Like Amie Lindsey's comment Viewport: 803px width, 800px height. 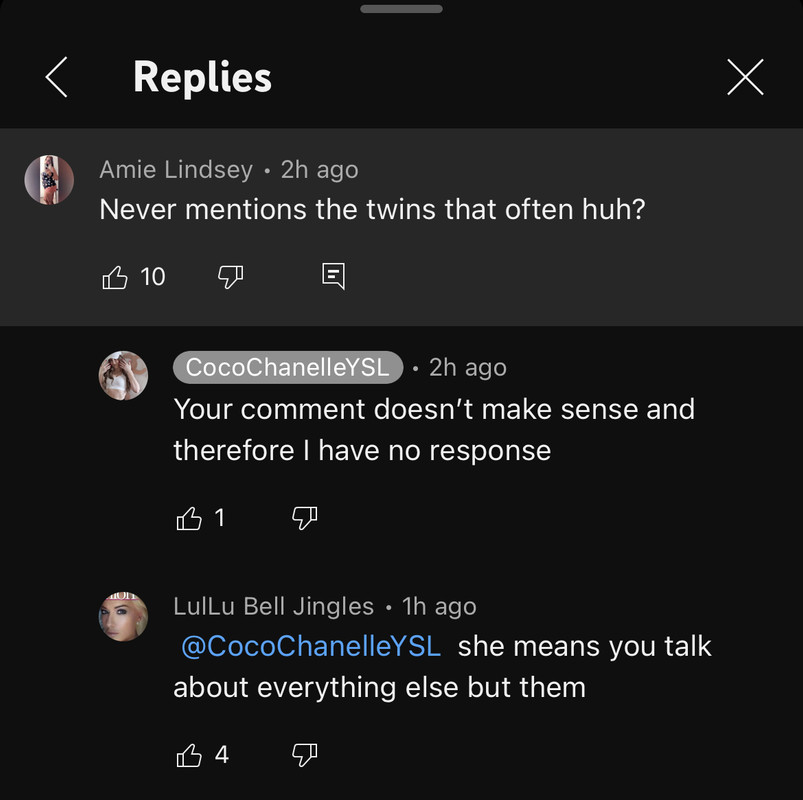pyautogui.click(x=116, y=276)
